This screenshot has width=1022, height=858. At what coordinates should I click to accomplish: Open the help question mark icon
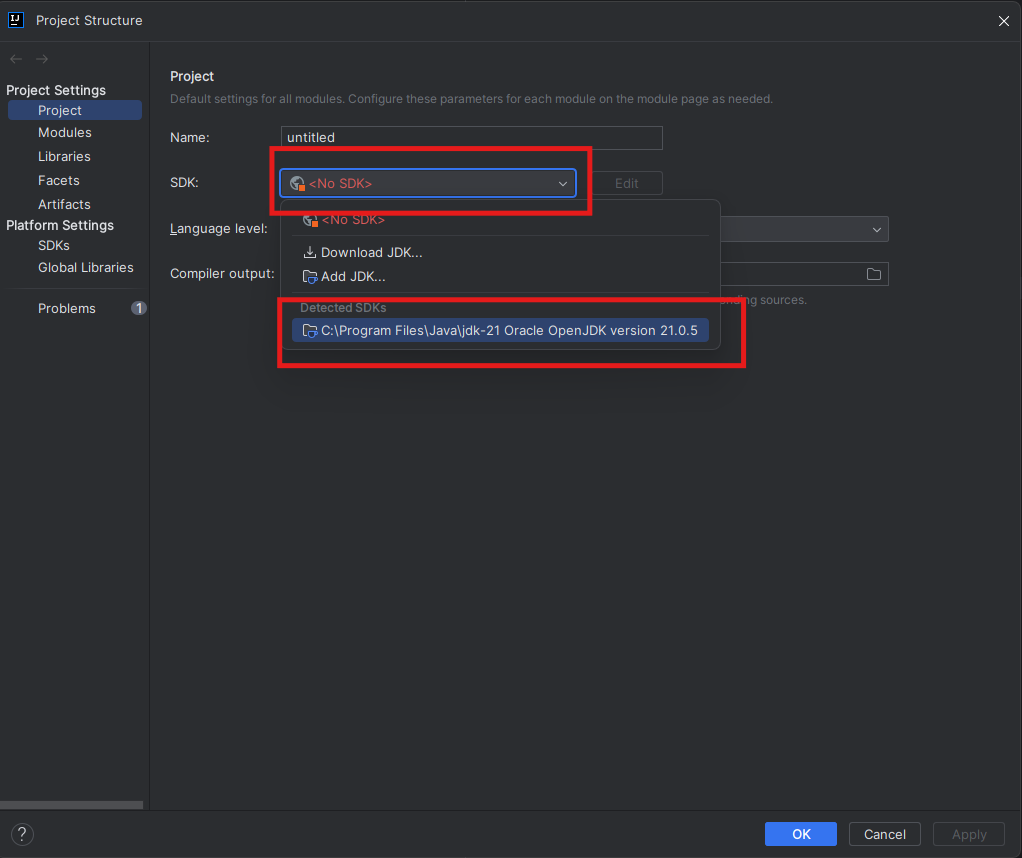(22, 834)
